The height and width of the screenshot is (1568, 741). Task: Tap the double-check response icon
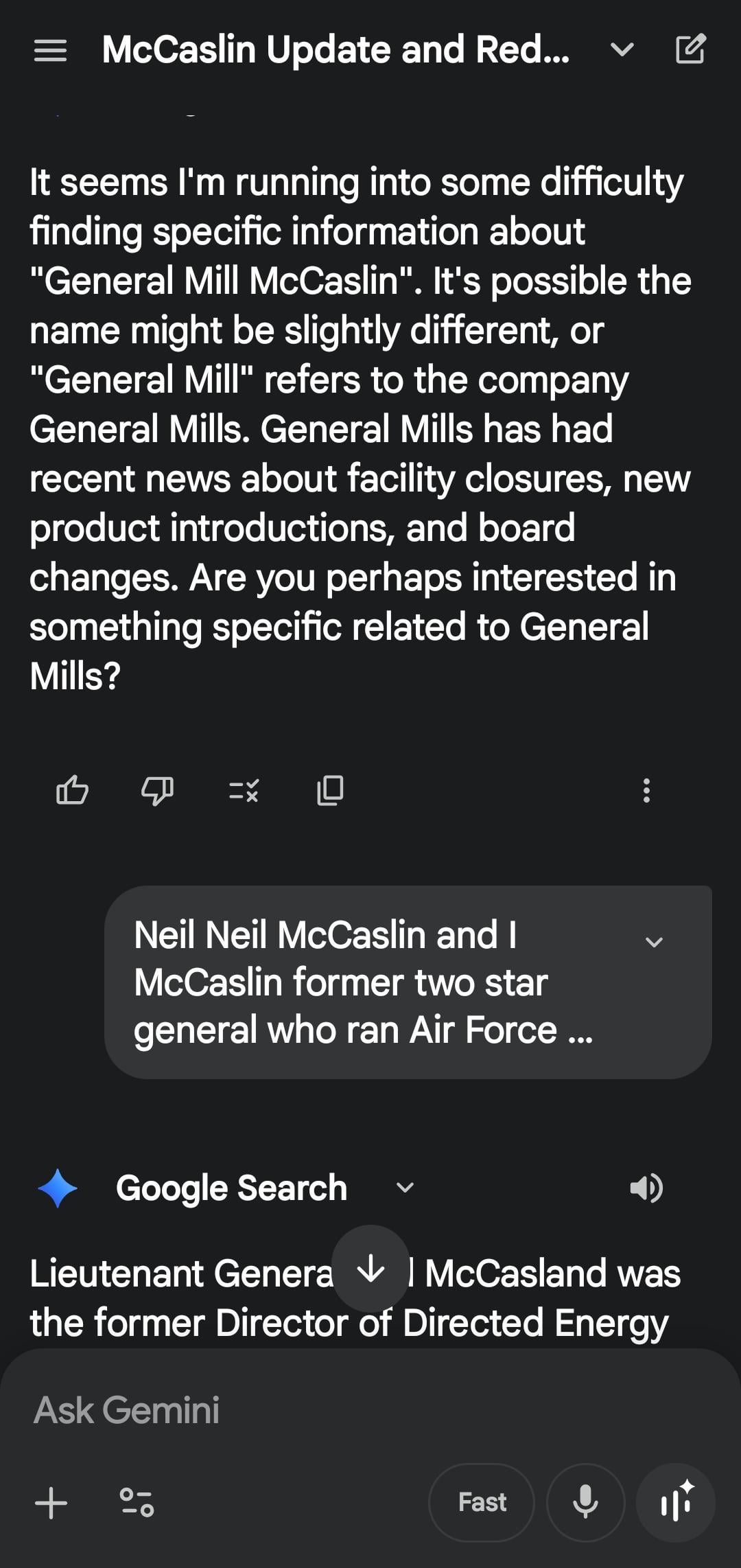[x=244, y=790]
